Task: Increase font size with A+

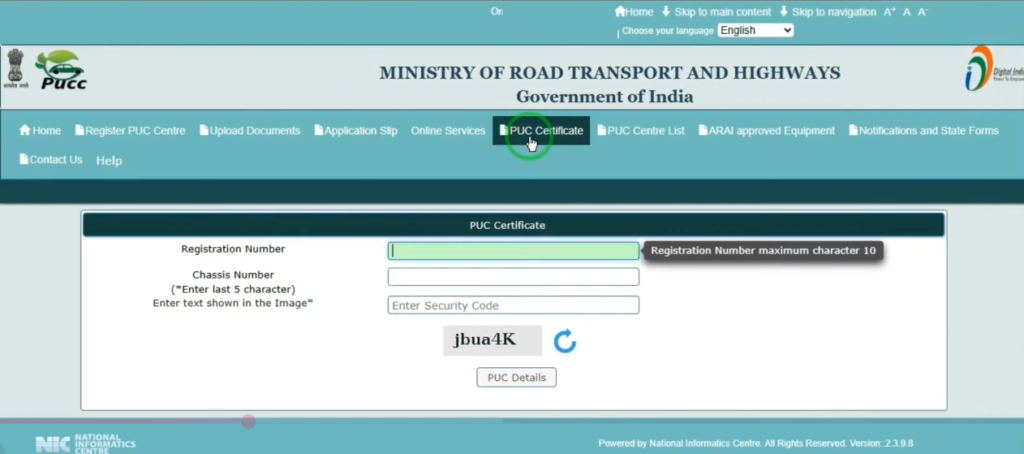Action: 889,12
